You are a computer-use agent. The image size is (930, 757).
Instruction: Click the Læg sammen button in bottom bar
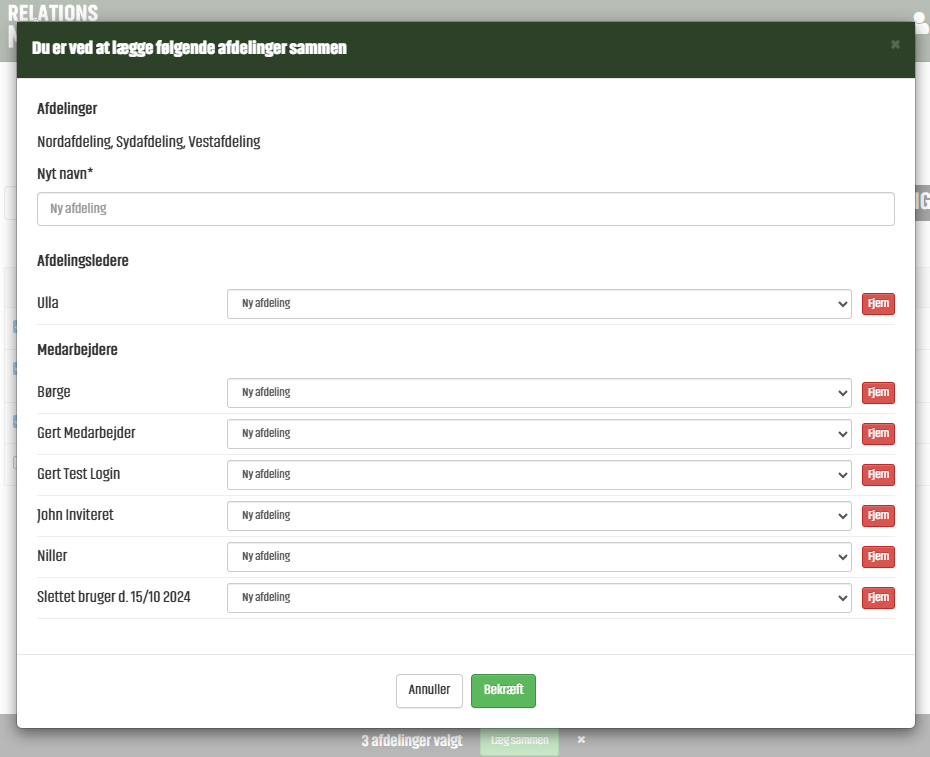519,741
